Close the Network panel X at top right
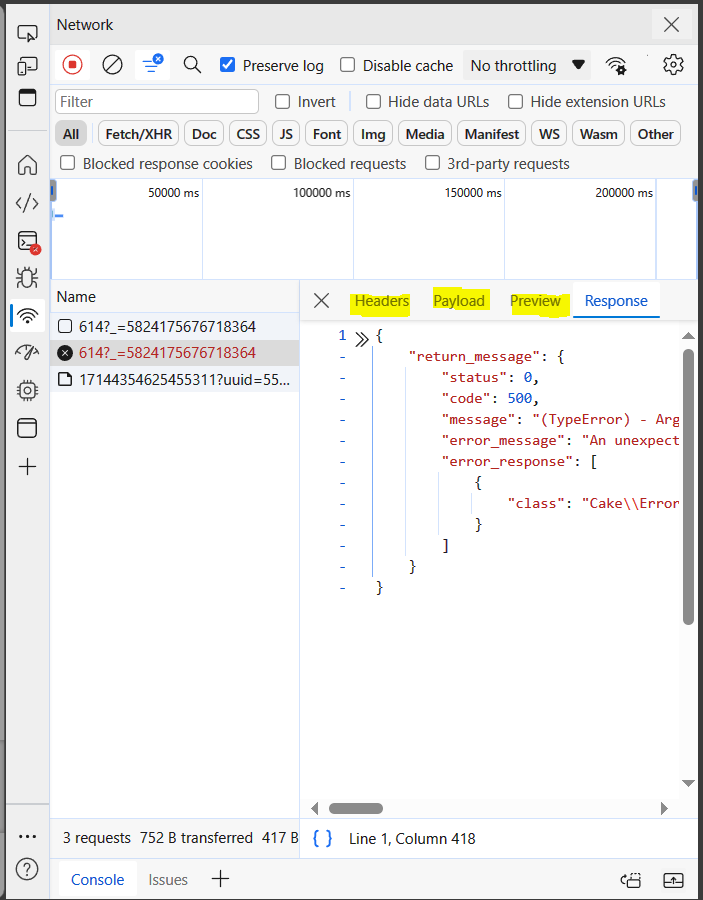The height and width of the screenshot is (900, 703). 671,25
